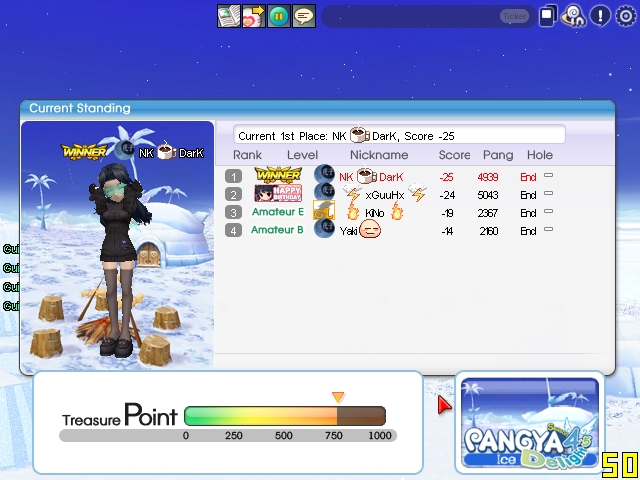Image resolution: width=640 pixels, height=480 pixels.
Task: Select the rank 1 number badge
Action: click(233, 177)
